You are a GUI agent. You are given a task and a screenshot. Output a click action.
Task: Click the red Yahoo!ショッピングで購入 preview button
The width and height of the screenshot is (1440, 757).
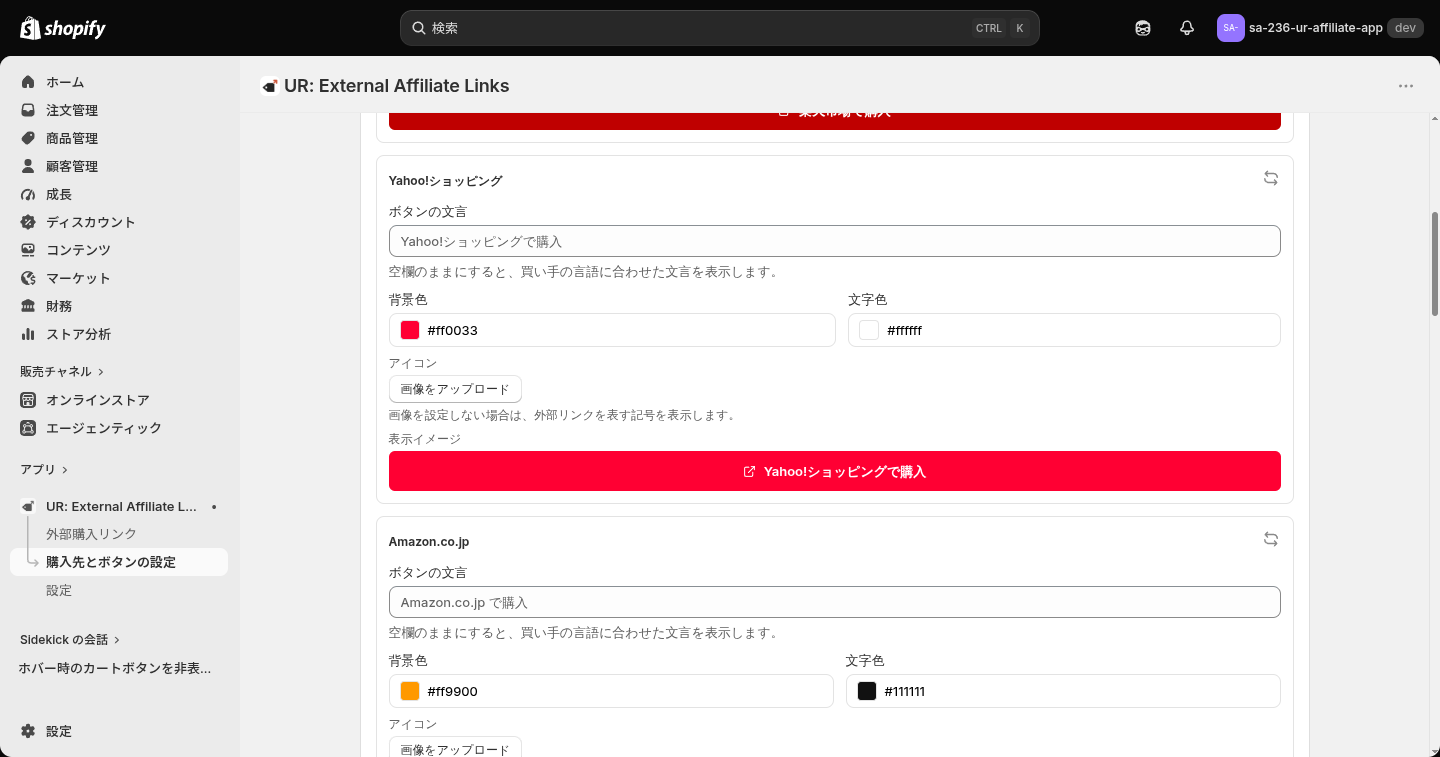click(835, 471)
